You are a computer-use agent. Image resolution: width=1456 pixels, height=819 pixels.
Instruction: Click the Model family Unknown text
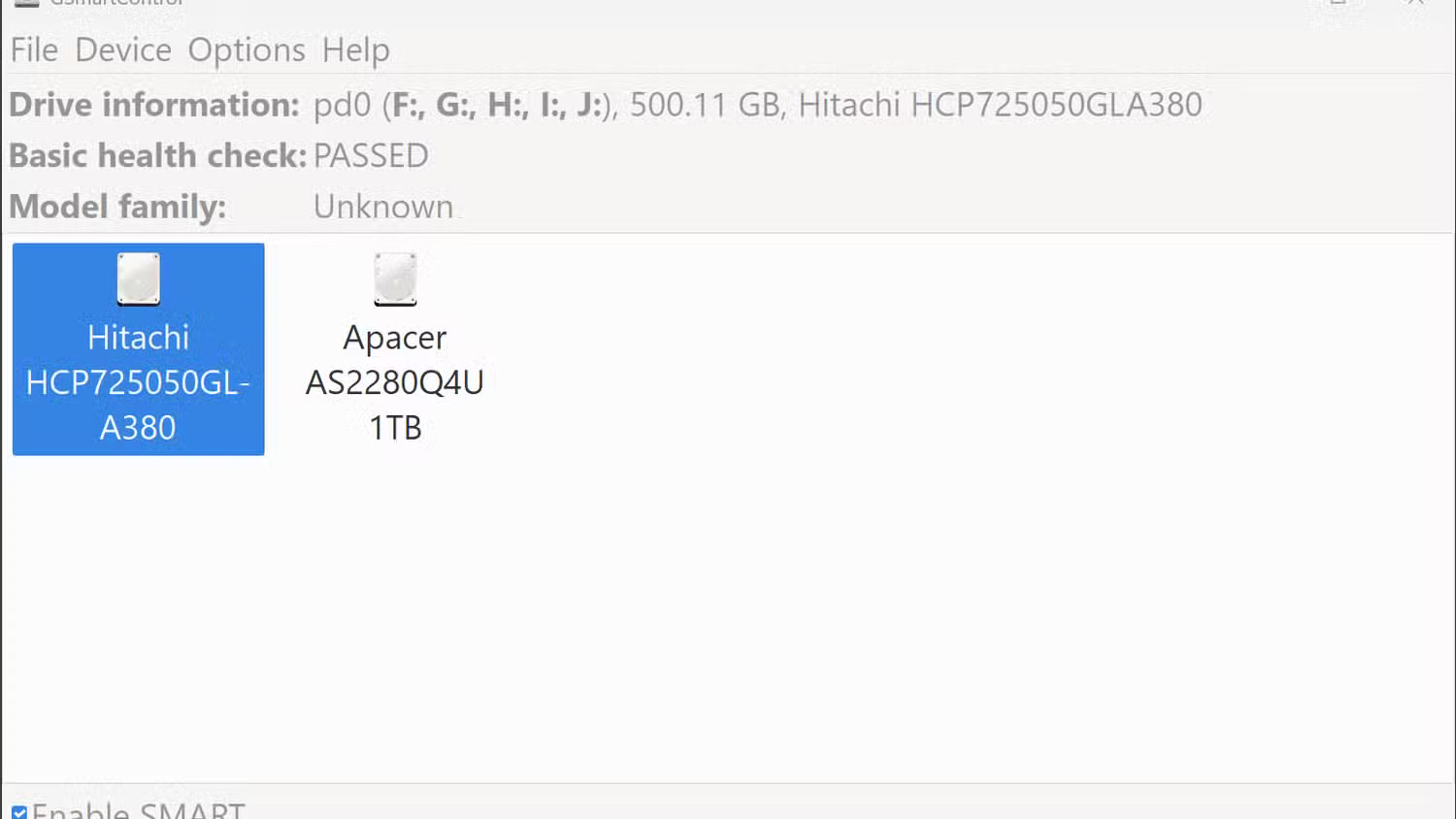tap(382, 206)
